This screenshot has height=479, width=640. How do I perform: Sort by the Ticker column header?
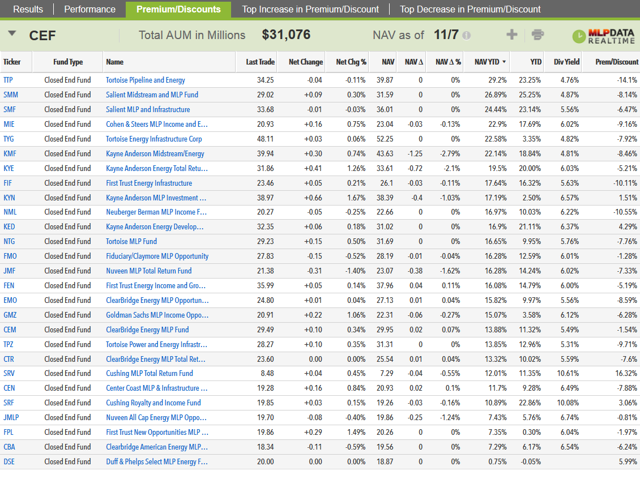12,62
